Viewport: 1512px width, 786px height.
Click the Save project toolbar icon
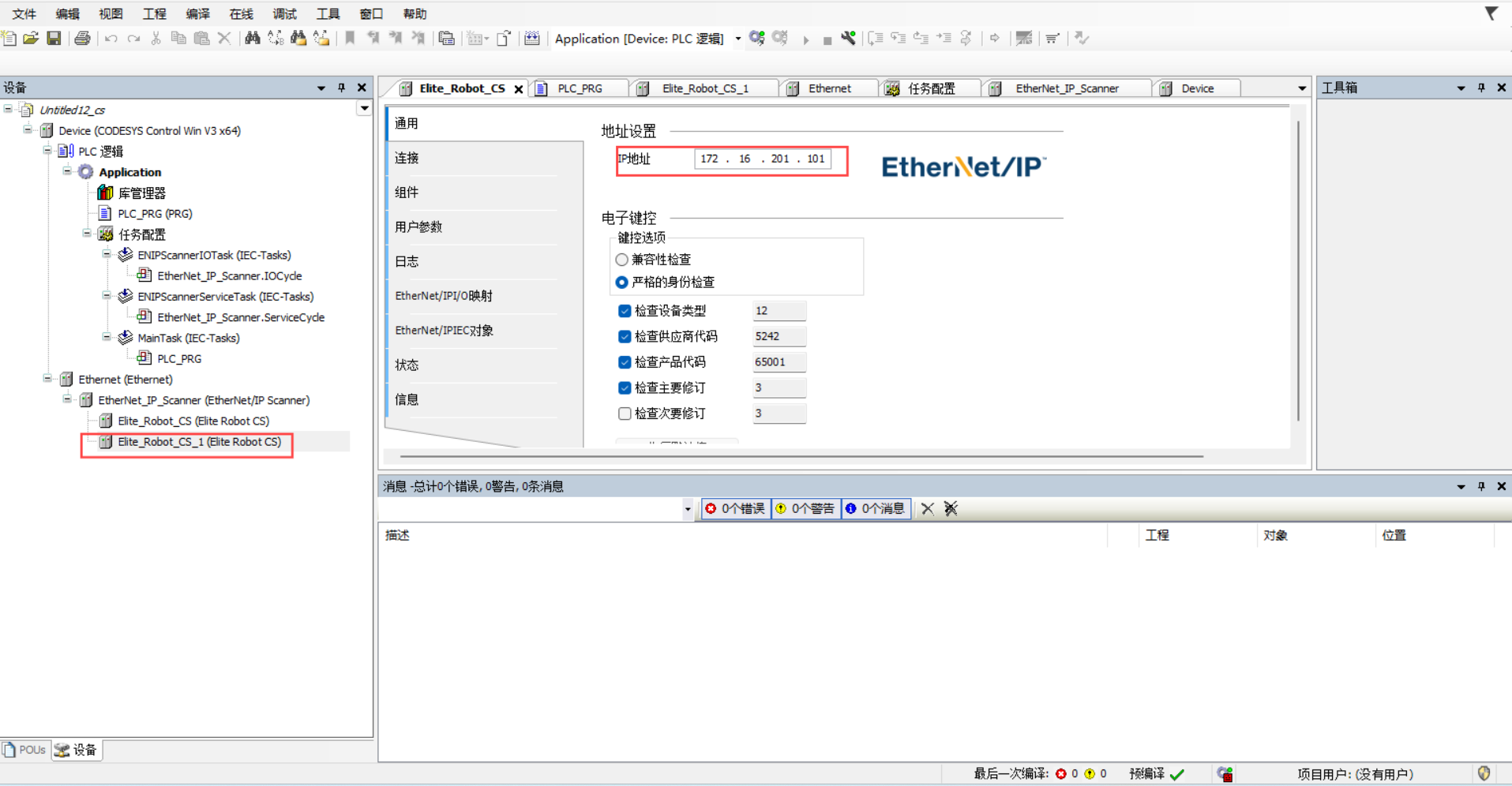(x=54, y=38)
